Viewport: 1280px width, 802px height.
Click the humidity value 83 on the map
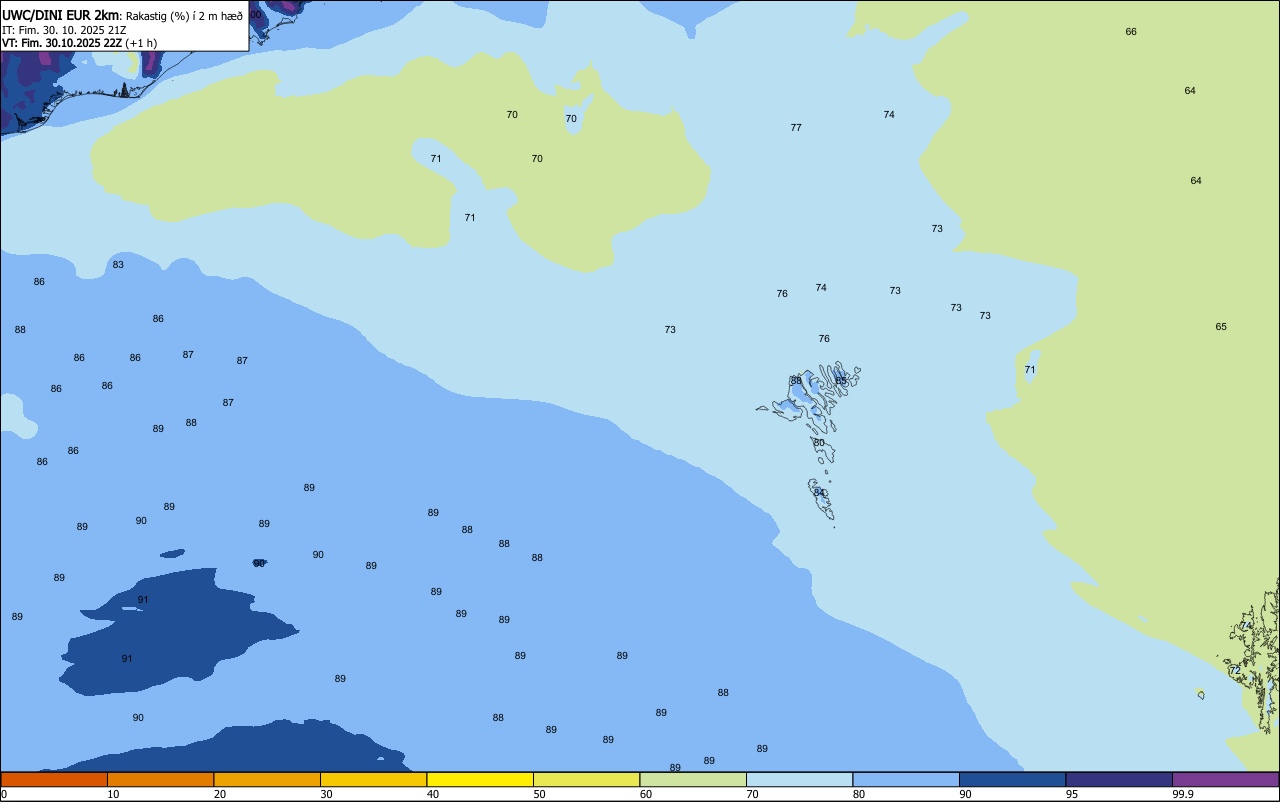[x=118, y=265]
